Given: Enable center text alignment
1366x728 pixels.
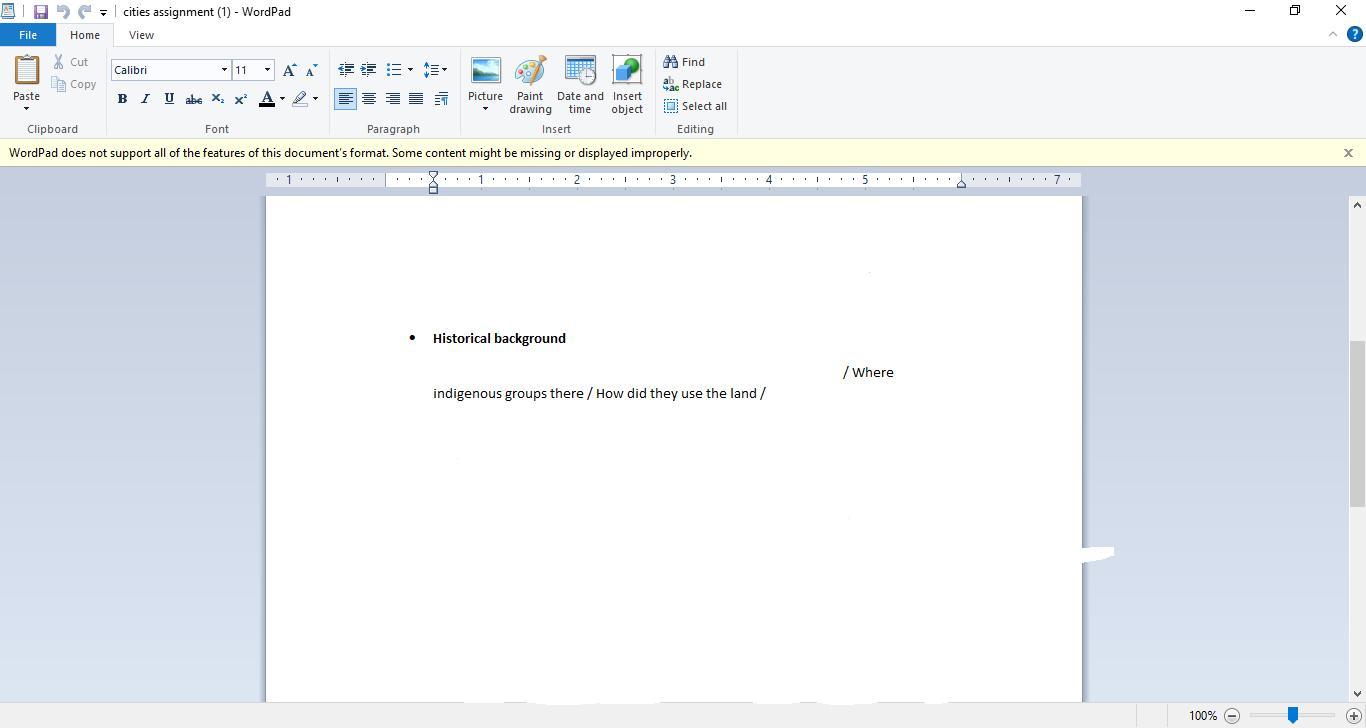Looking at the screenshot, I should tap(369, 99).
